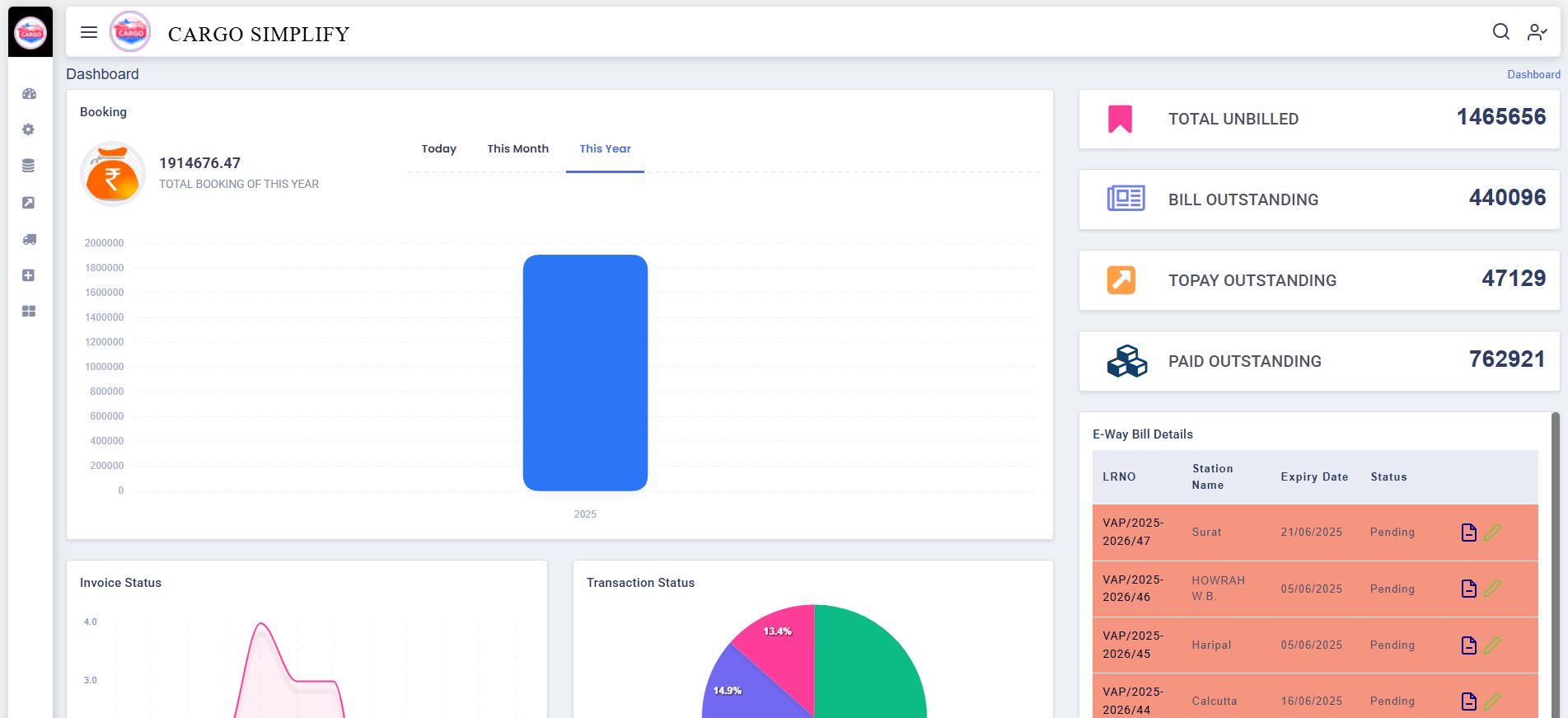Click the plus-square sidebar icon
Viewport: 1568px width, 718px height.
coord(29,275)
